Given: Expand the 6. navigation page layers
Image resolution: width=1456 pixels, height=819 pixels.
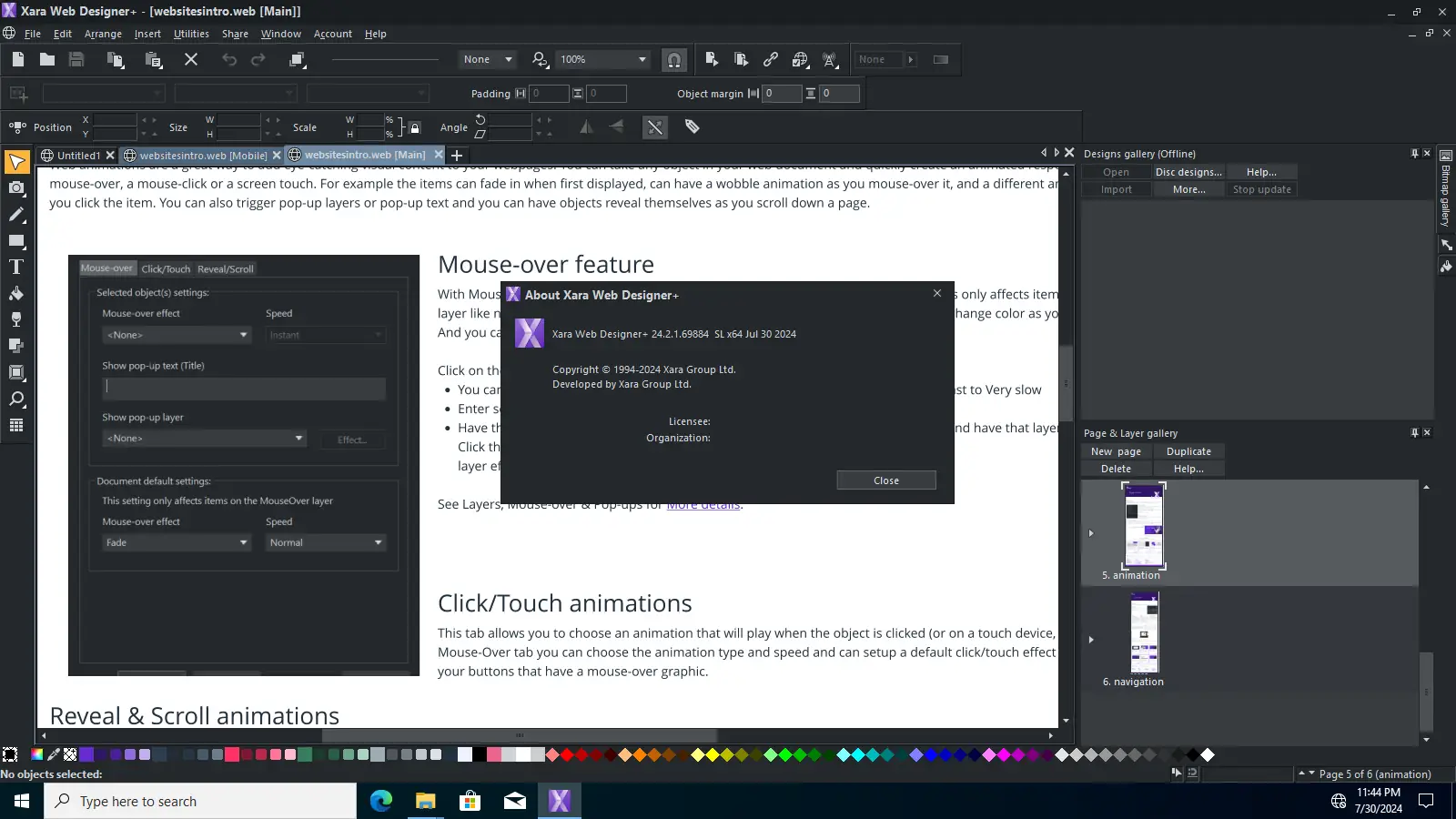Looking at the screenshot, I should point(1091,640).
